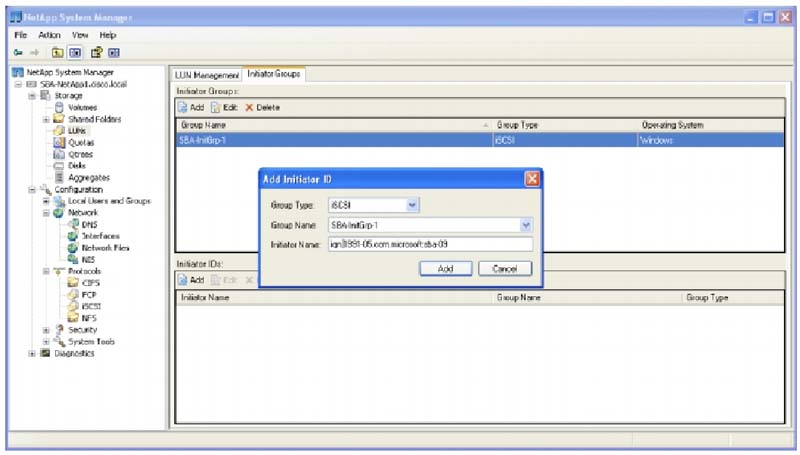Click the DNS network icon
The image size is (800, 455).
pos(73,224)
